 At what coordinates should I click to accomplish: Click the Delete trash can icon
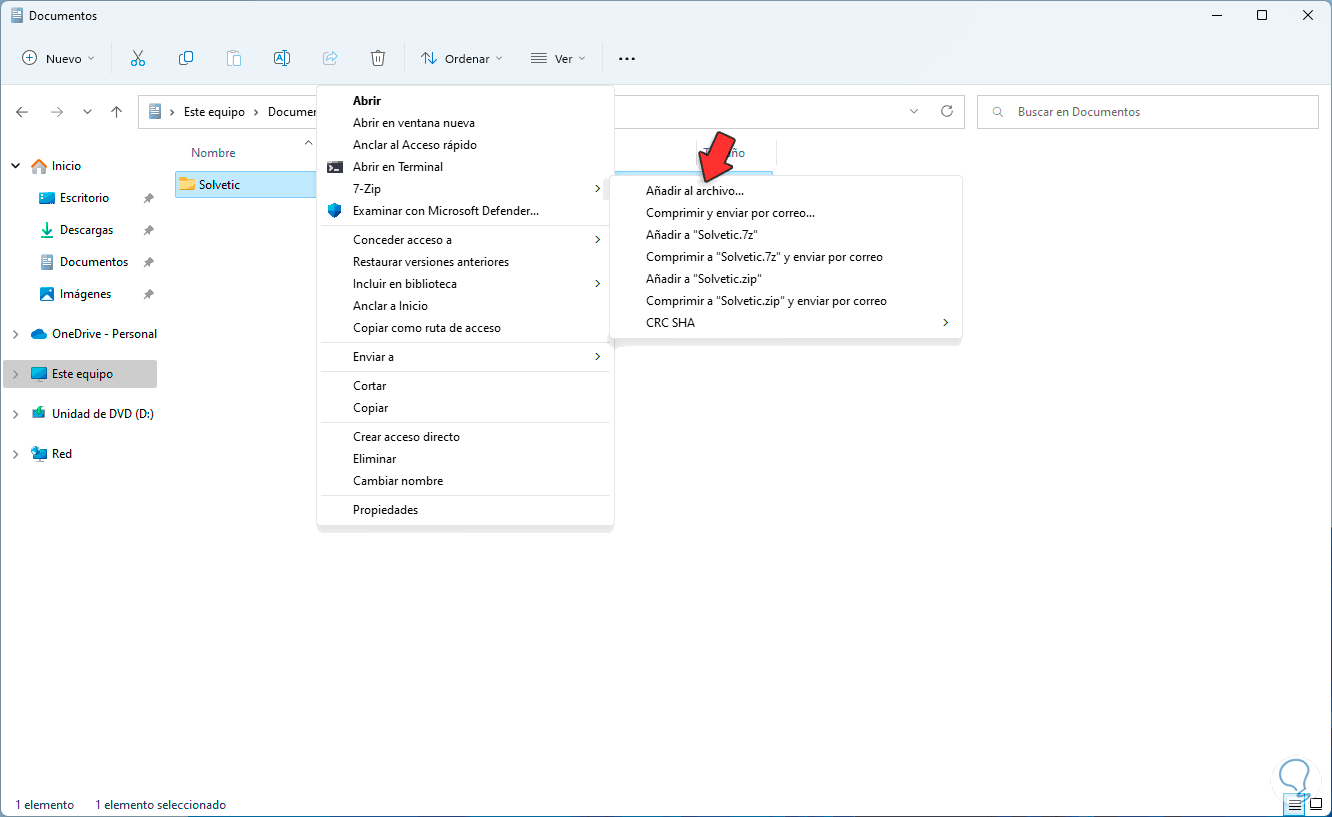378,58
